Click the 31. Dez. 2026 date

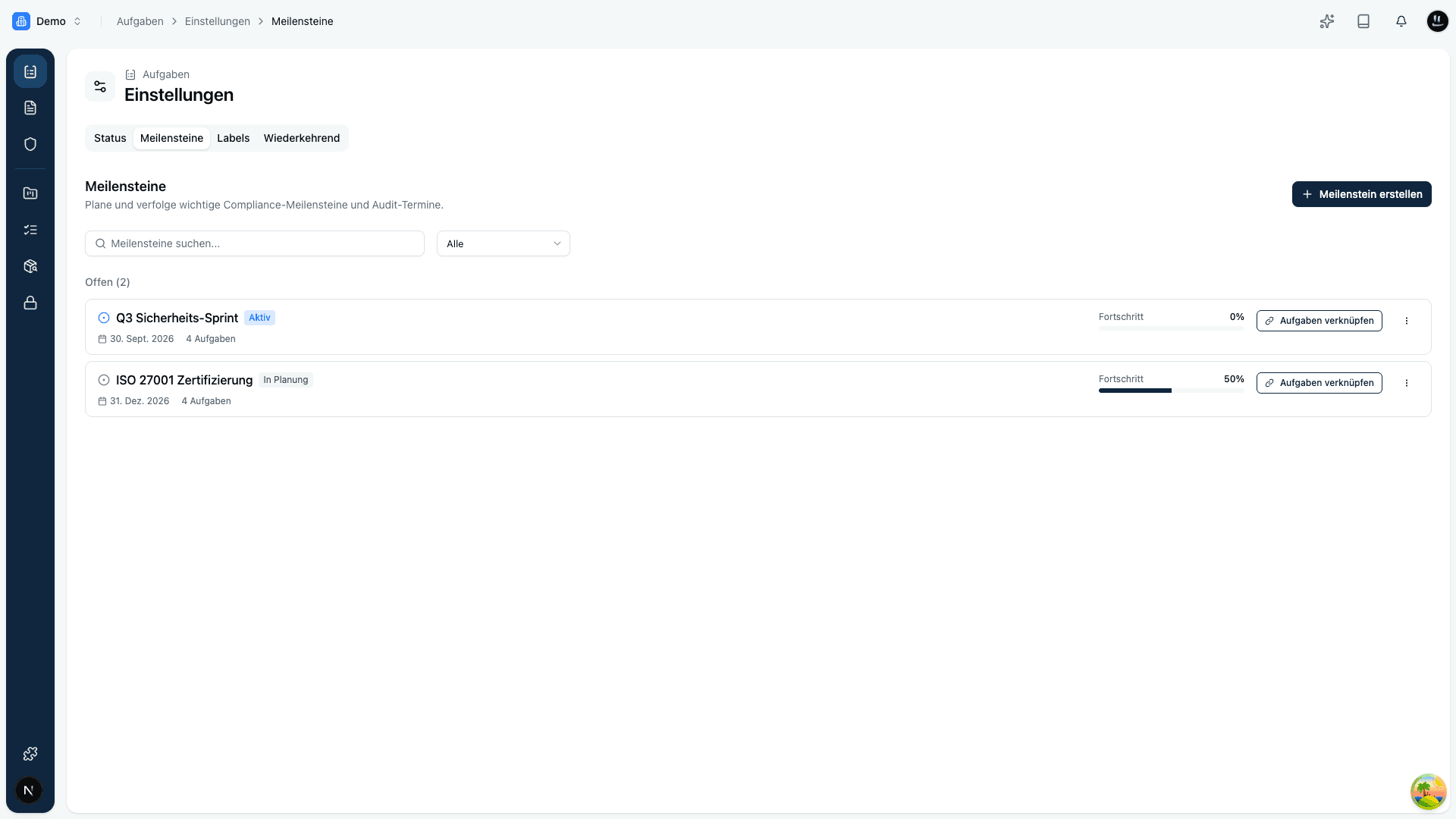(x=140, y=401)
